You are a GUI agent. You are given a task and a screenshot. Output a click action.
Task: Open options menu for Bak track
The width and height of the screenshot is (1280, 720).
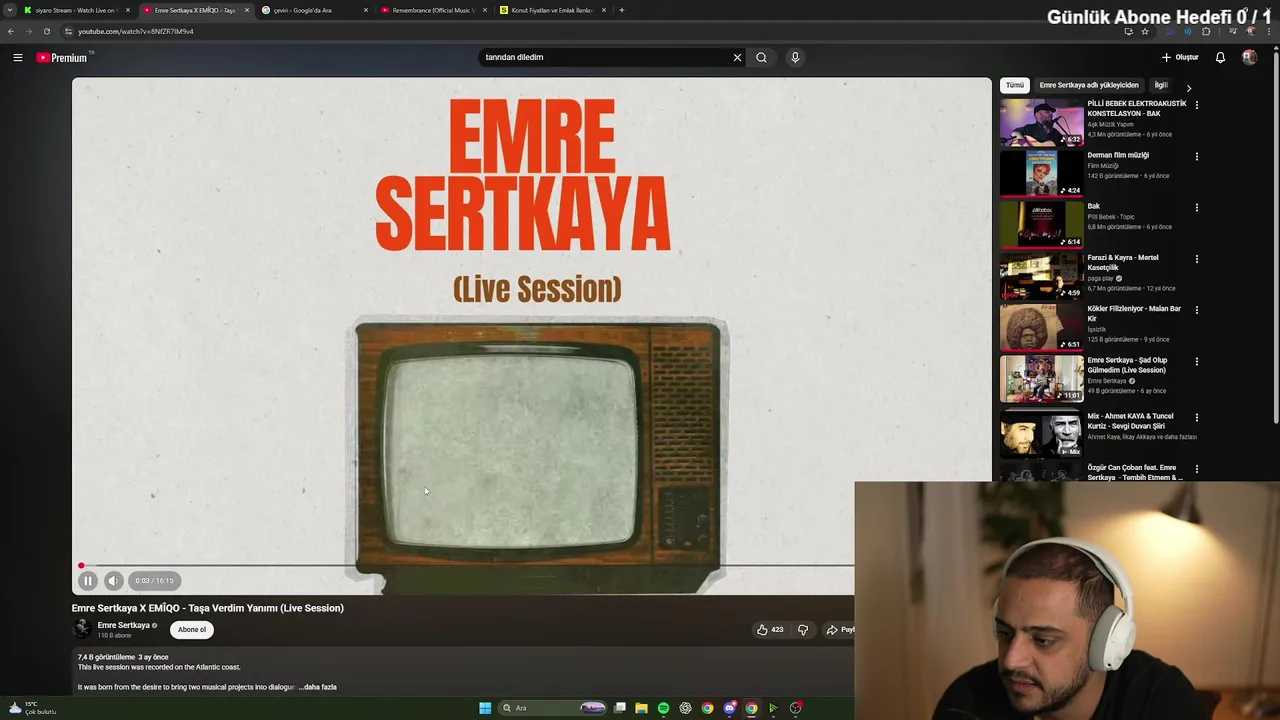click(x=1196, y=208)
